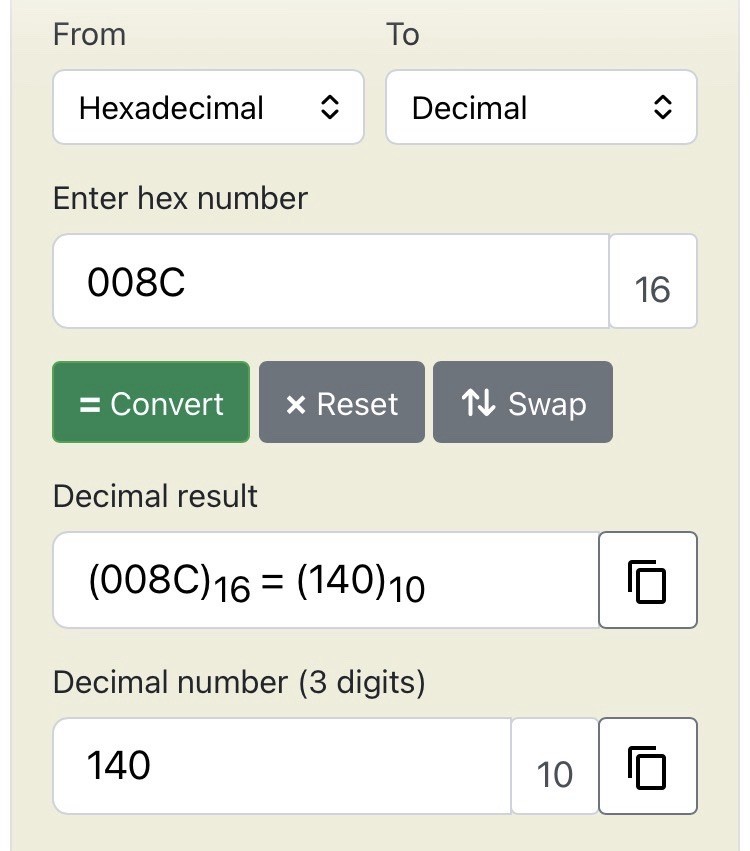Click the "Decimal number (3 digits)" label
This screenshot has width=750, height=851.
point(238,683)
